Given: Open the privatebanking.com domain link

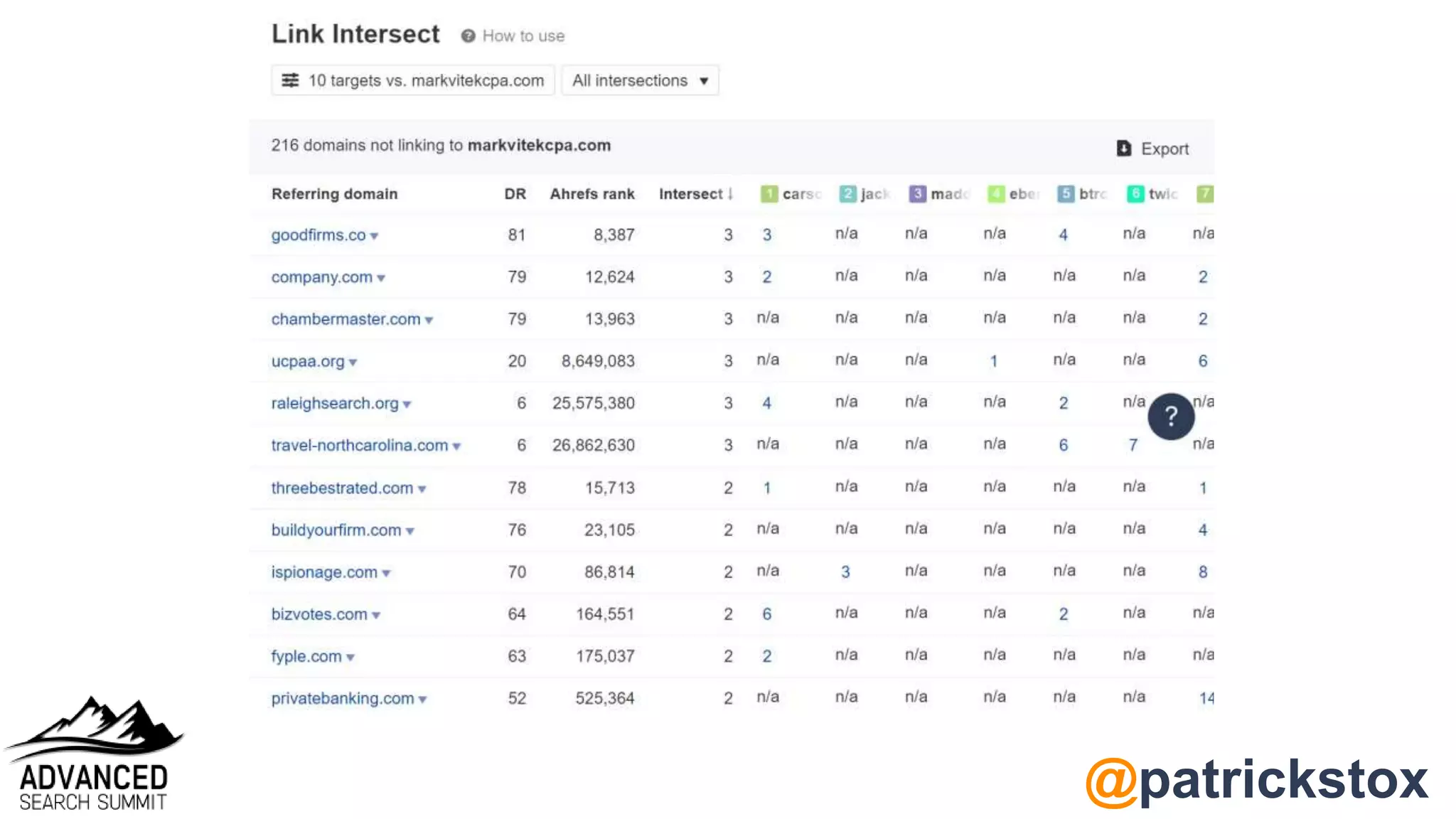Looking at the screenshot, I should (x=342, y=698).
